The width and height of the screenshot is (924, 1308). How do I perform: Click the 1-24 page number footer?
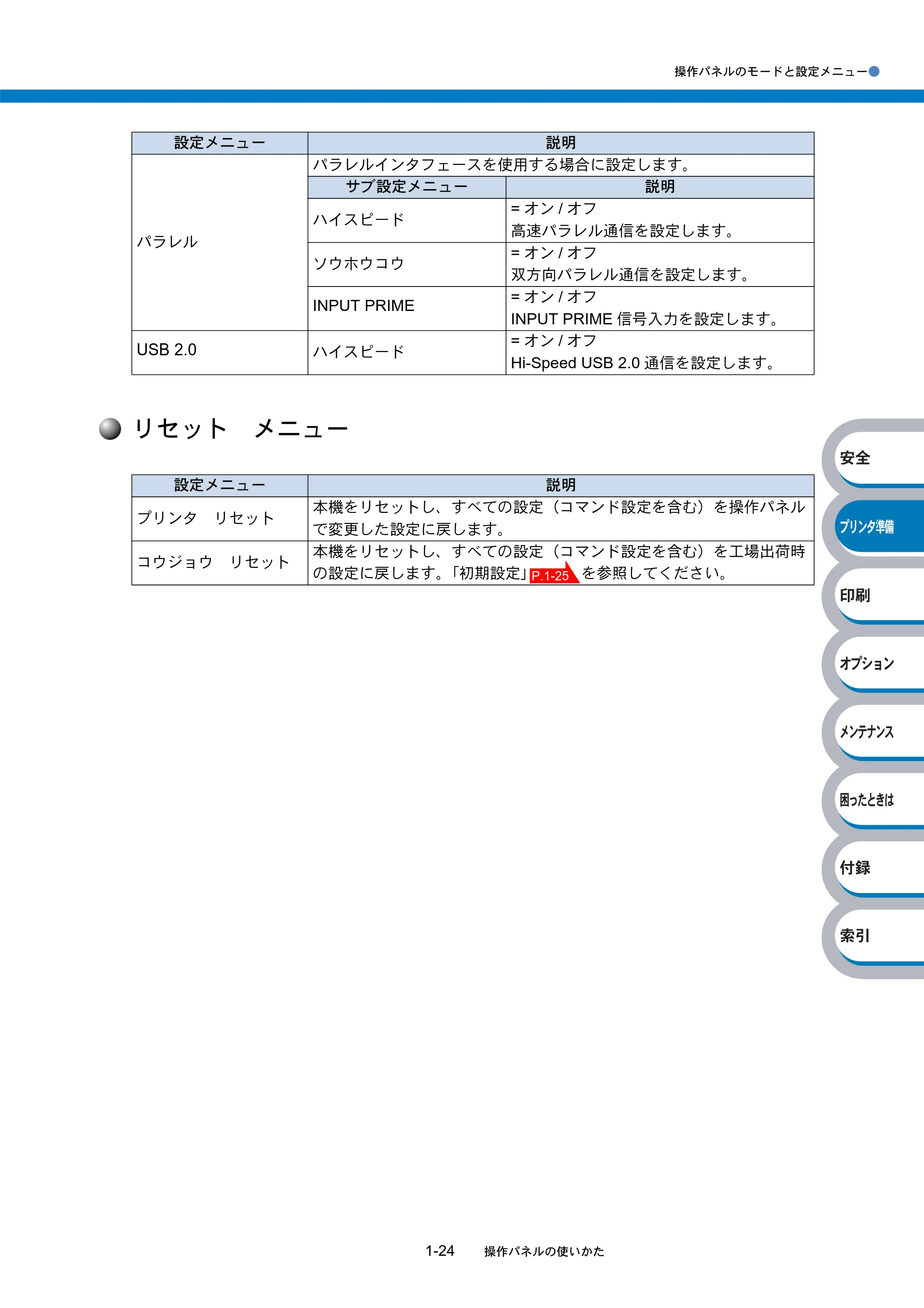(440, 1251)
